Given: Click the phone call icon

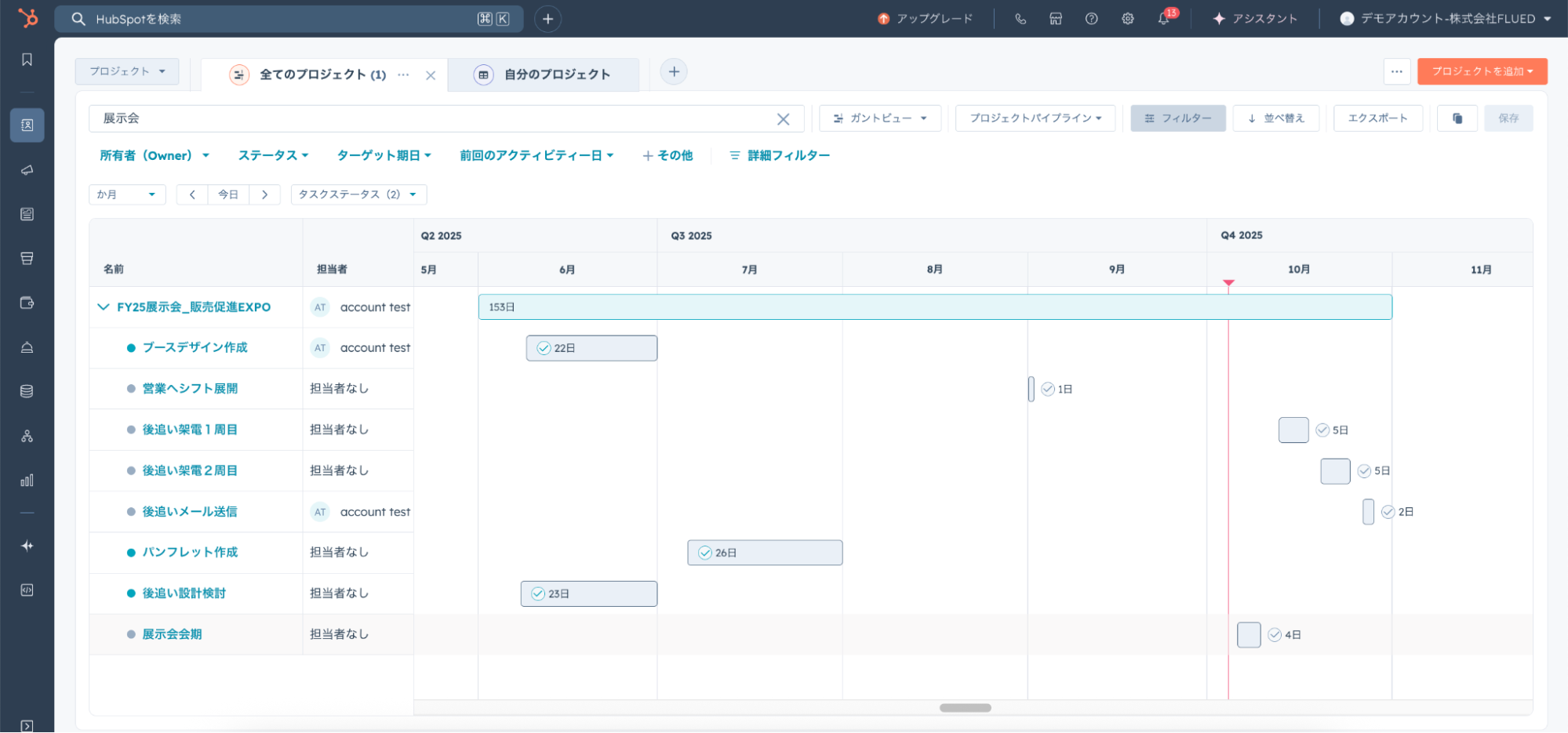Looking at the screenshot, I should click(1020, 19).
